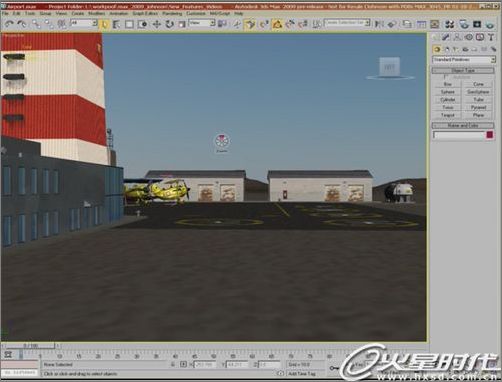Click the Unlink Selection icon
The height and width of the screenshot is (382, 502).
pos(49,24)
